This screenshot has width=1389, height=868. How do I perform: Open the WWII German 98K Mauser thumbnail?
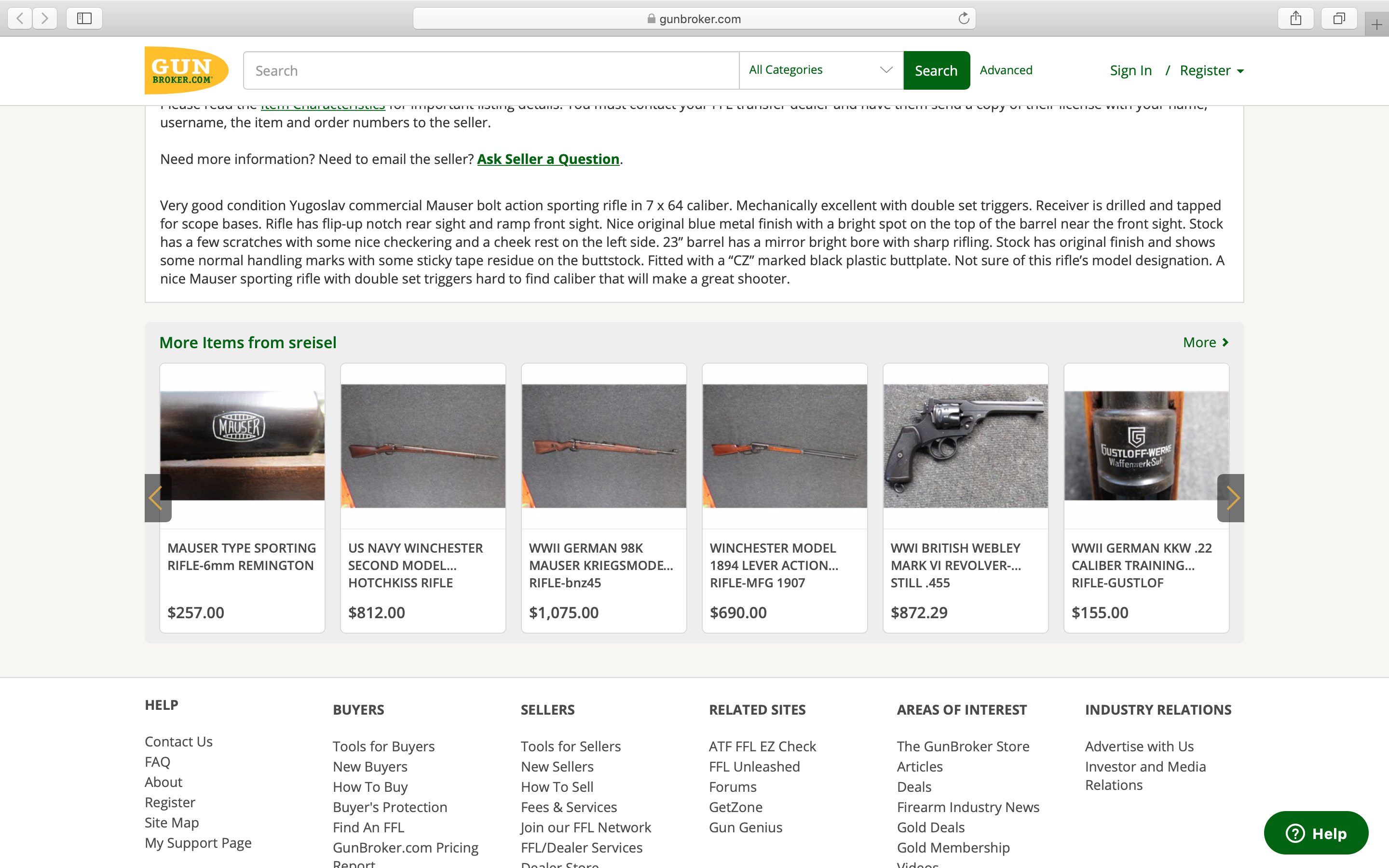tap(604, 446)
